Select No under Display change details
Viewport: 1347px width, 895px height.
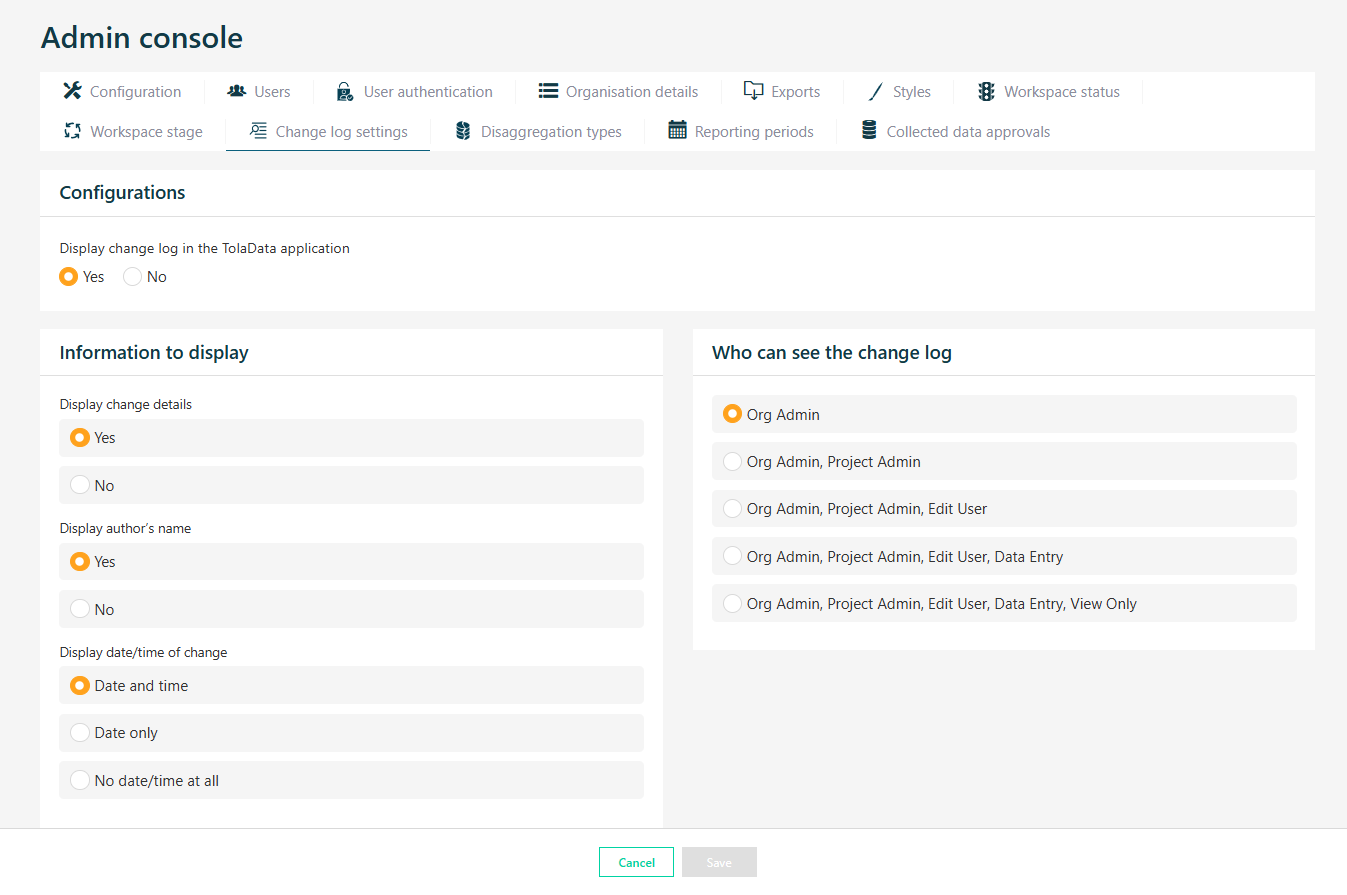[x=81, y=485]
